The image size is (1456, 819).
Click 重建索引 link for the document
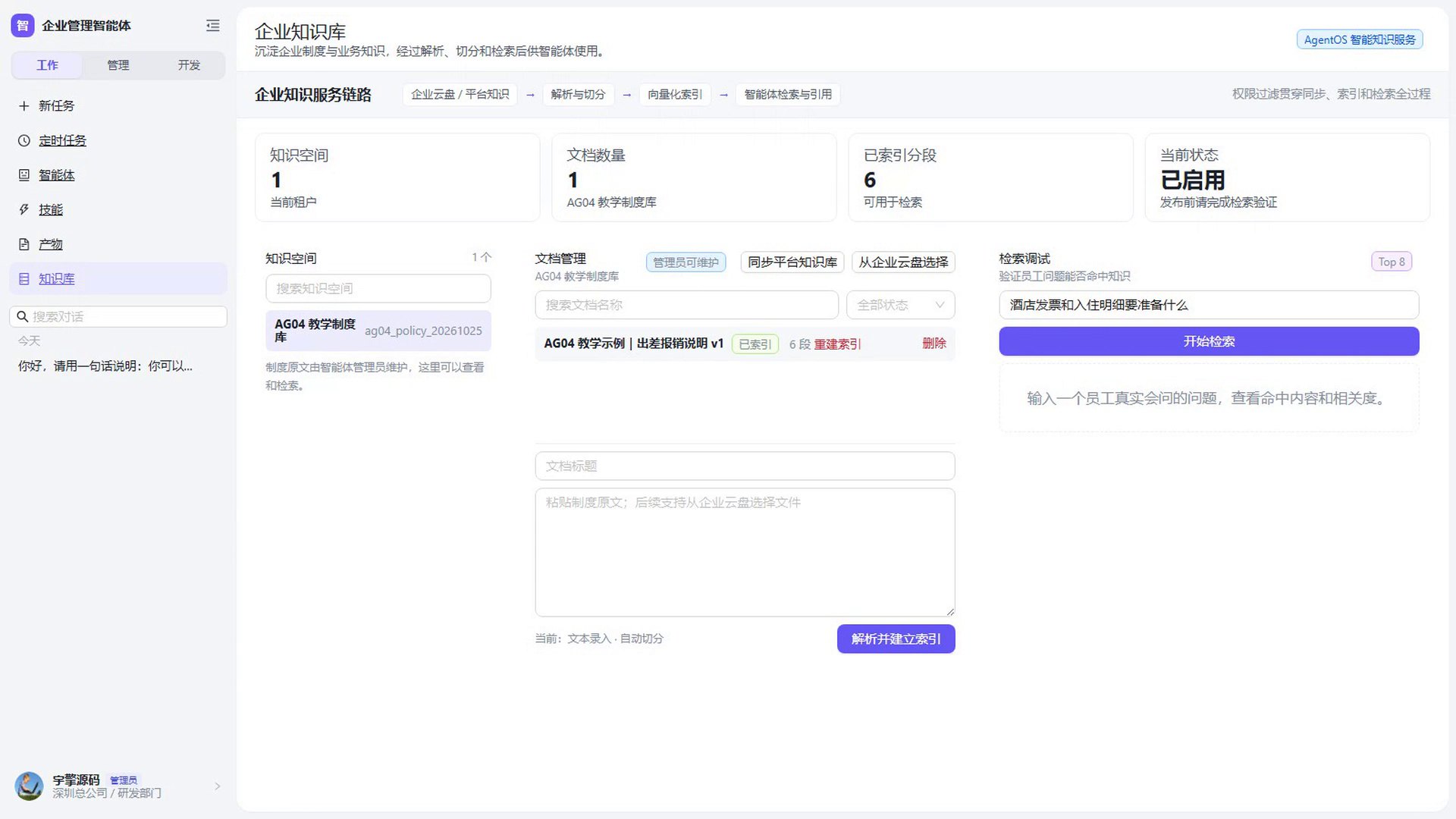(x=837, y=344)
